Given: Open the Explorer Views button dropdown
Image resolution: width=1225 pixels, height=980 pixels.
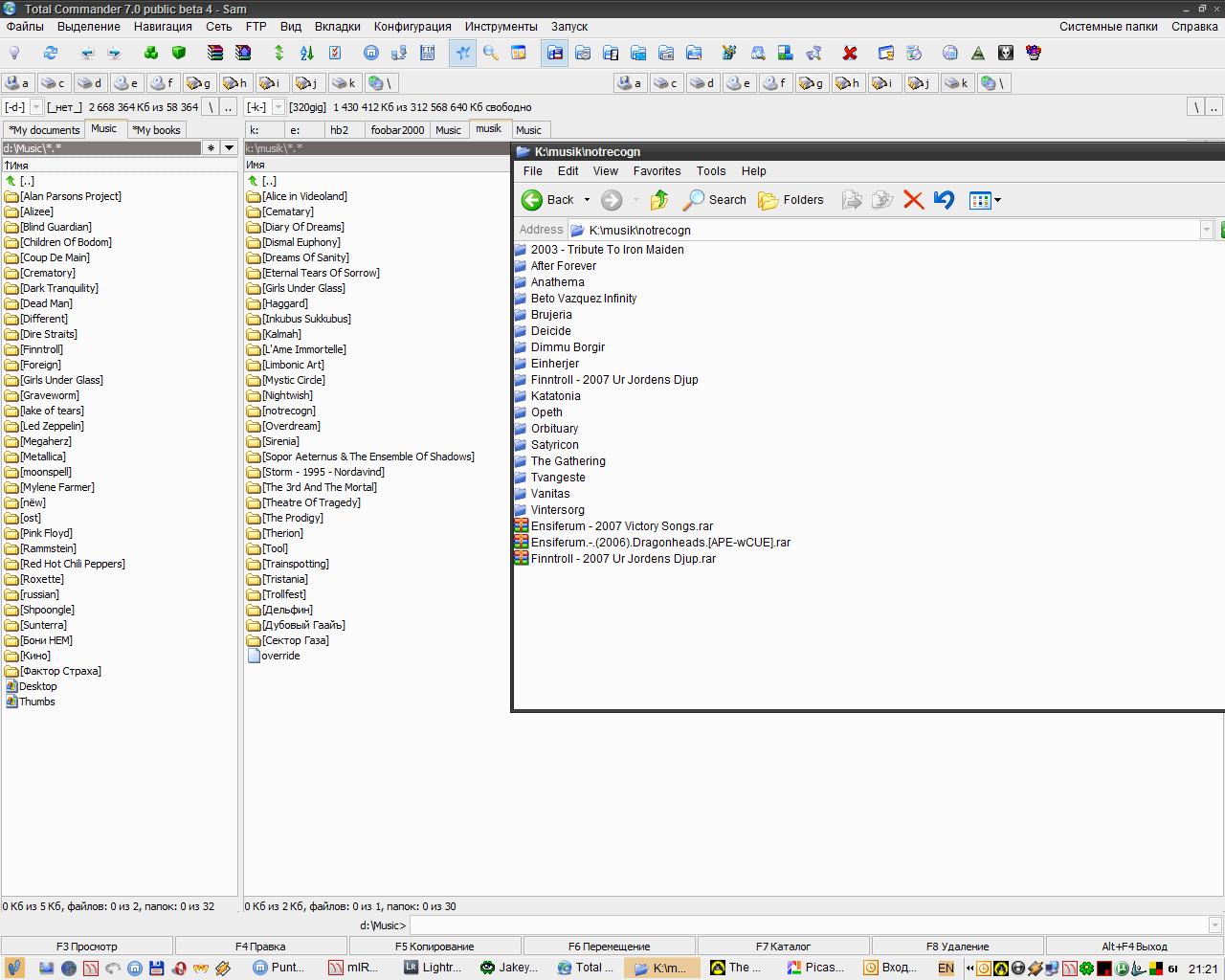Looking at the screenshot, I should pos(997,200).
